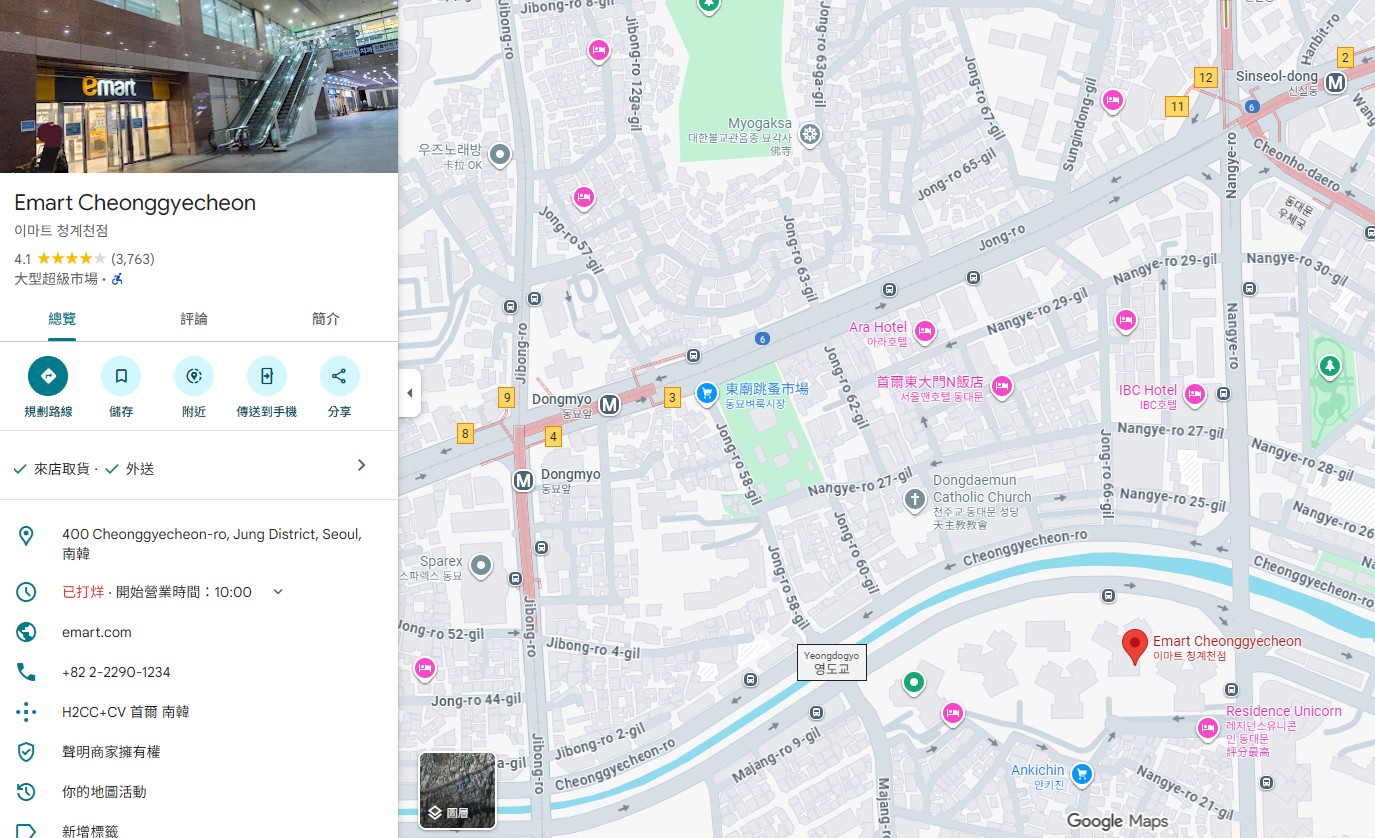This screenshot has height=838, width=1375.
Task: Click the 分享 share icon
Action: click(x=339, y=375)
